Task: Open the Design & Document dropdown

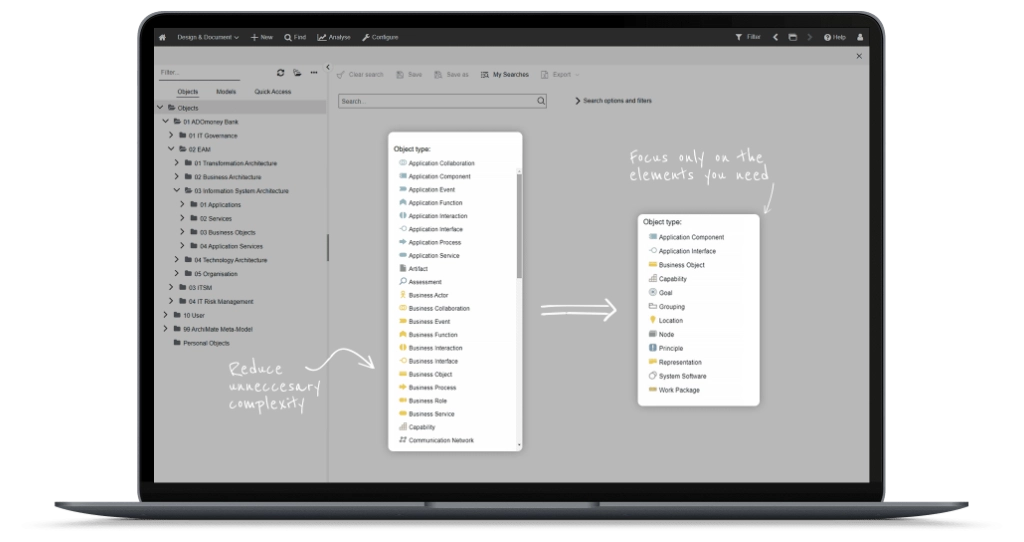Action: [208, 37]
